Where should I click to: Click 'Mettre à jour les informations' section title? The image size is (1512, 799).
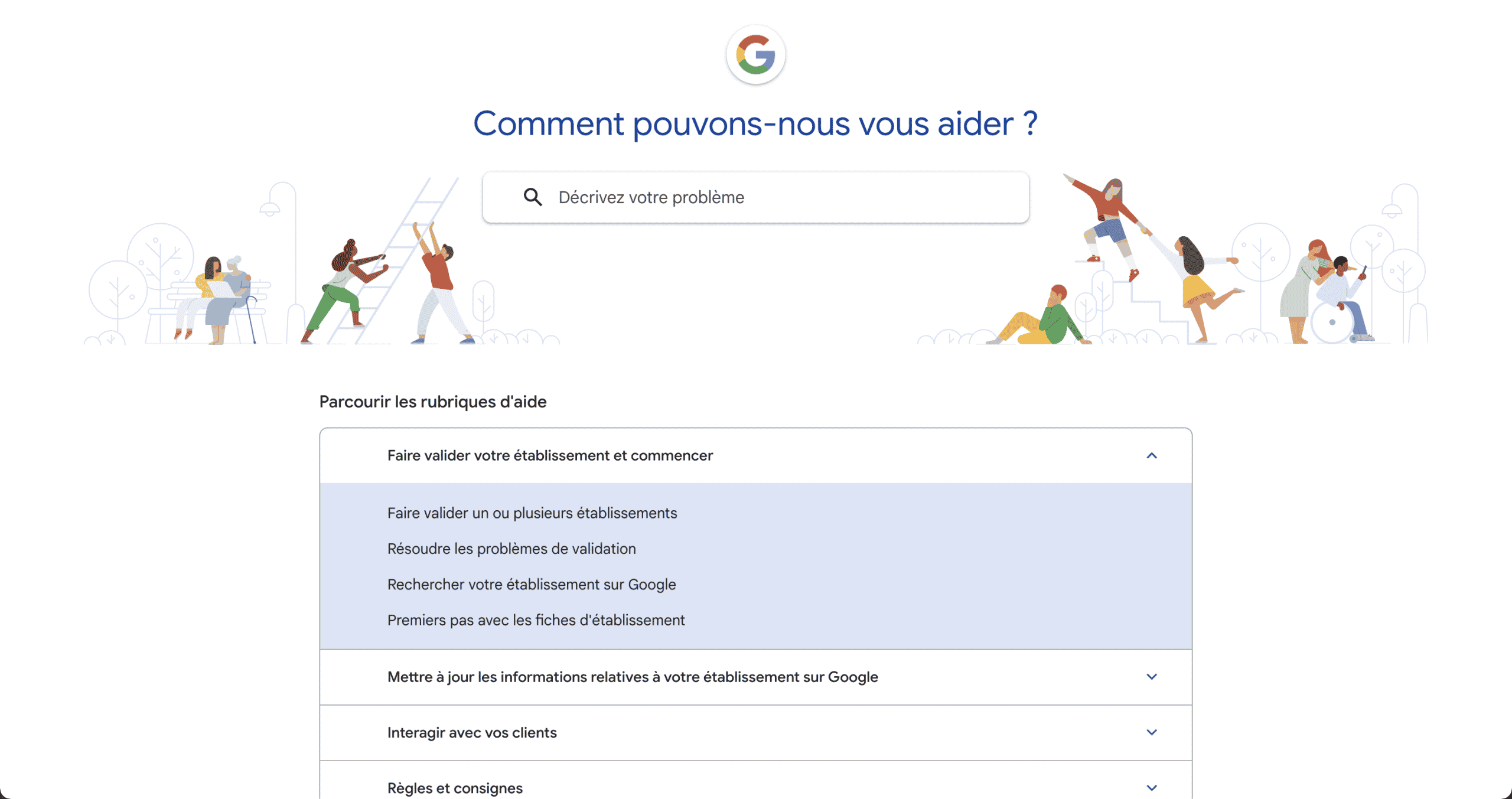click(633, 677)
